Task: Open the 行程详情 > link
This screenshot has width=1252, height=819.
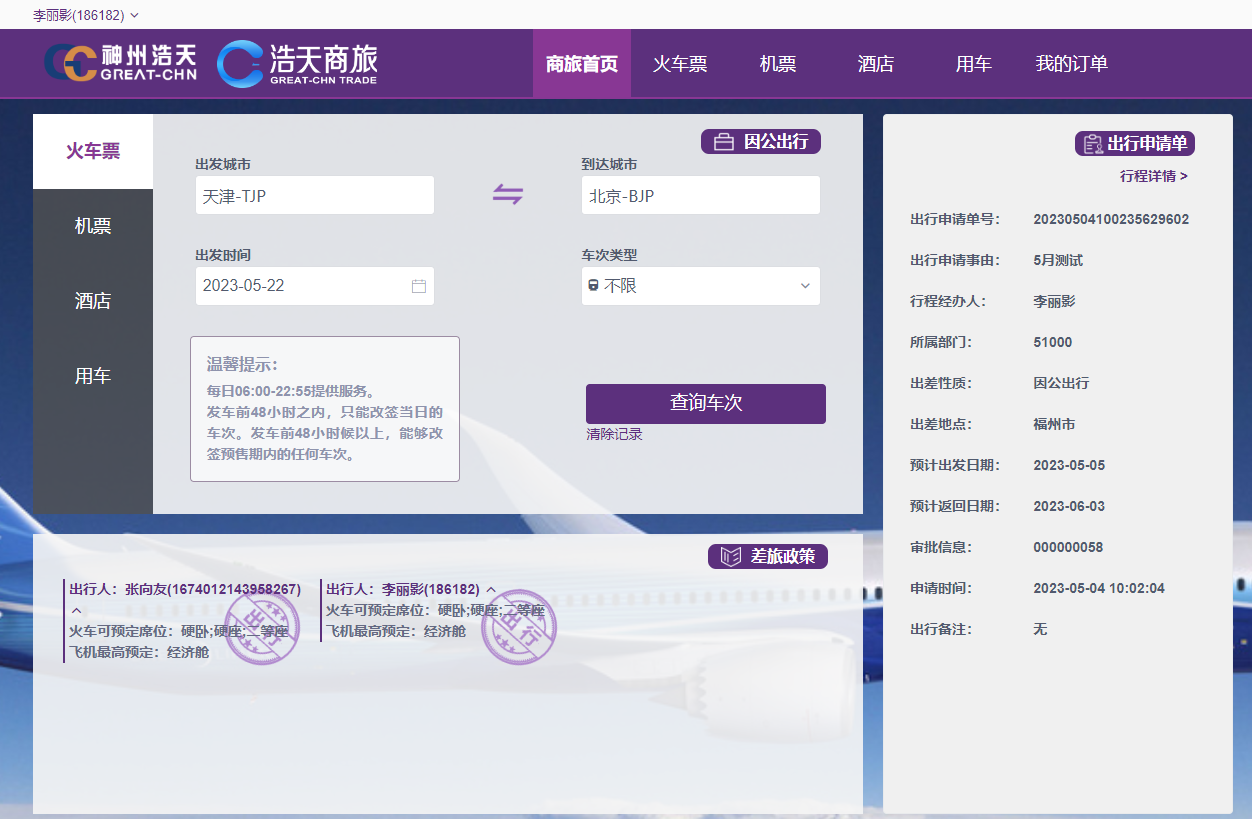Action: (x=1153, y=176)
